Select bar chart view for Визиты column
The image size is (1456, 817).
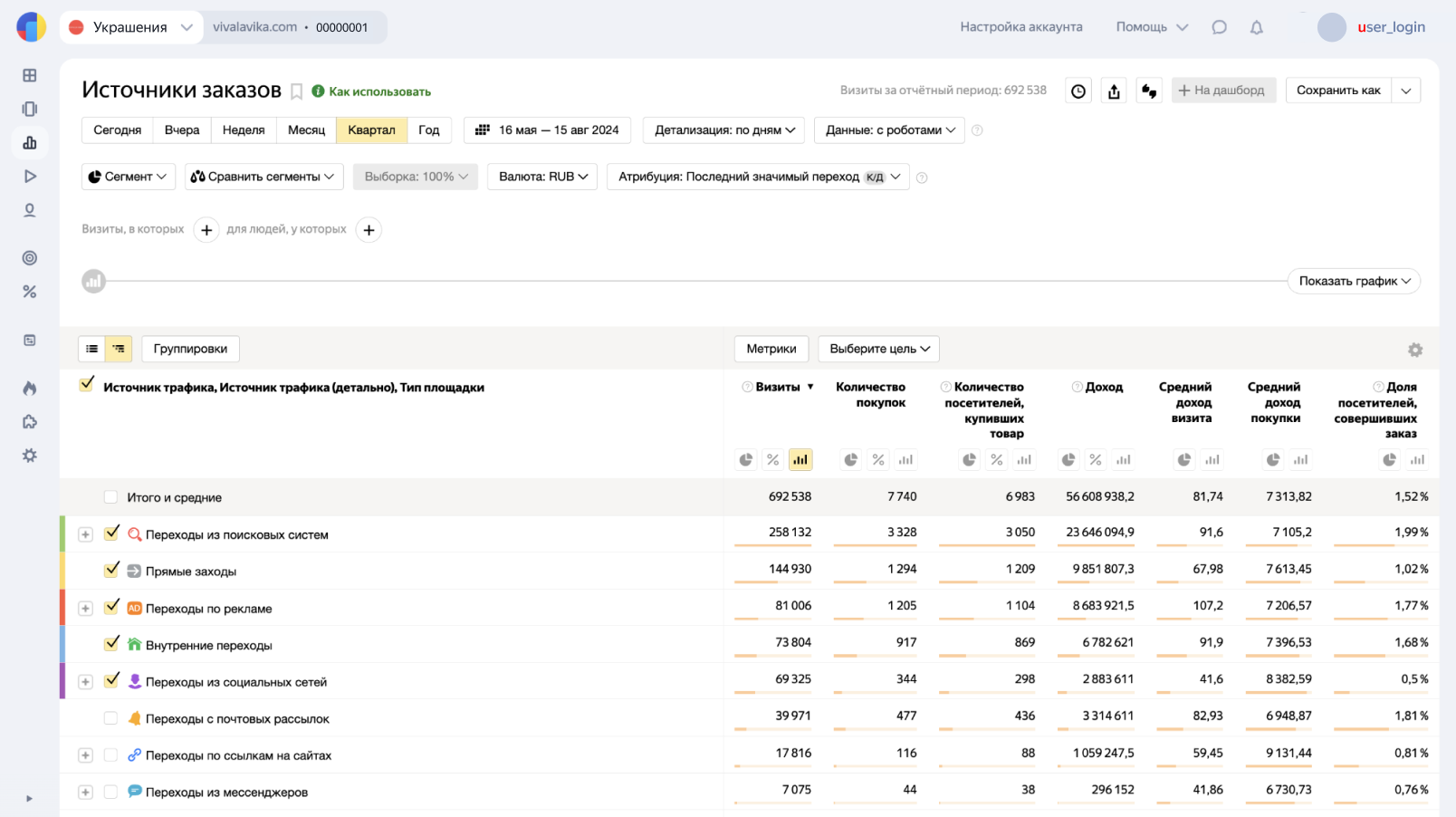tap(800, 460)
